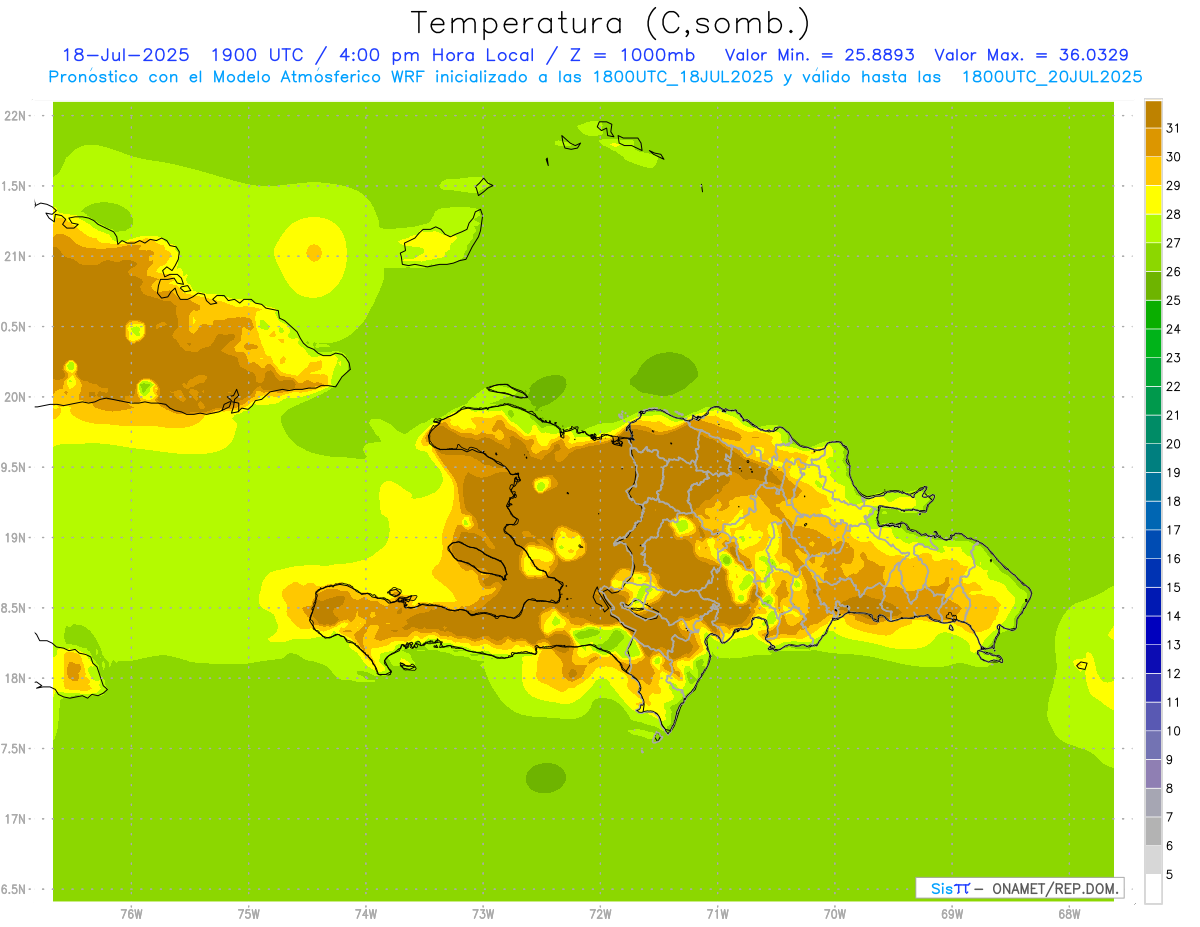Click the '19N' latitude axis label
The image size is (1200, 927).
coord(14,538)
